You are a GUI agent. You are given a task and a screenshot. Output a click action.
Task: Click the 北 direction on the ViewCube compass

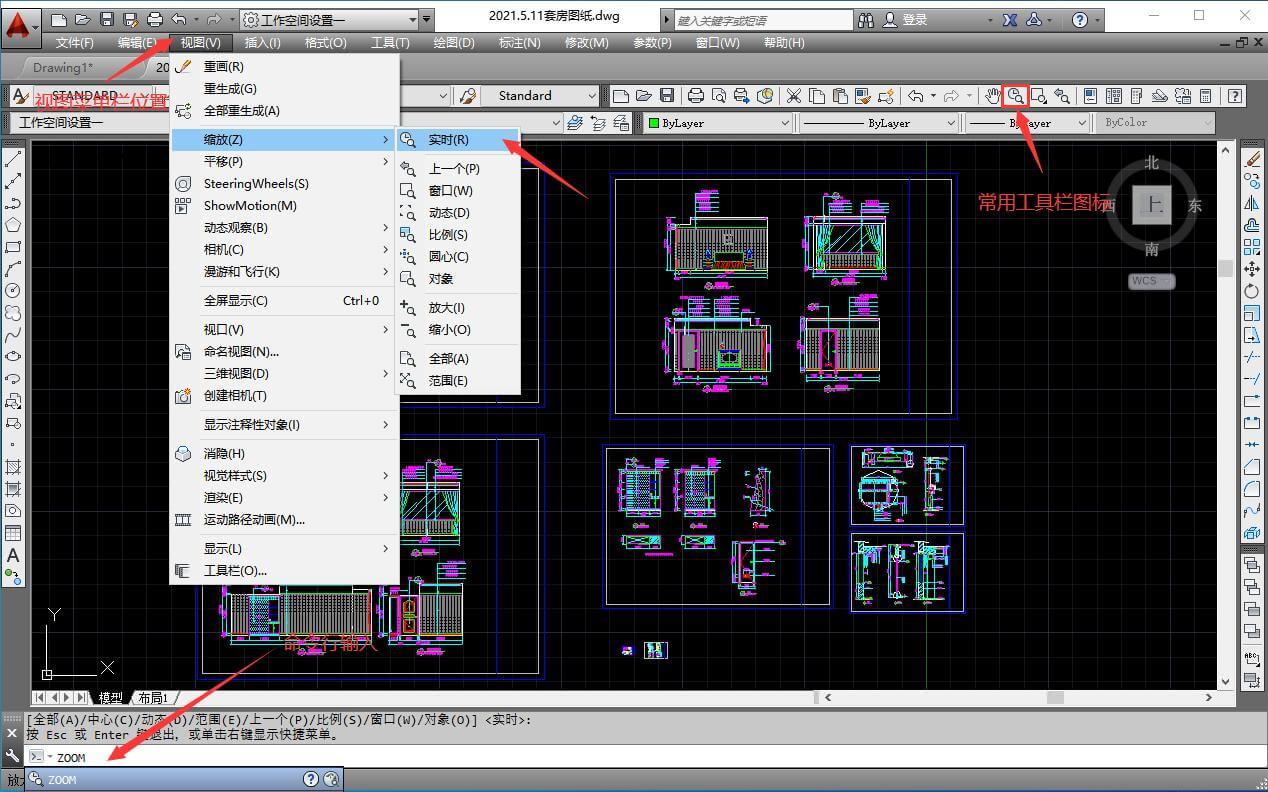click(1152, 163)
